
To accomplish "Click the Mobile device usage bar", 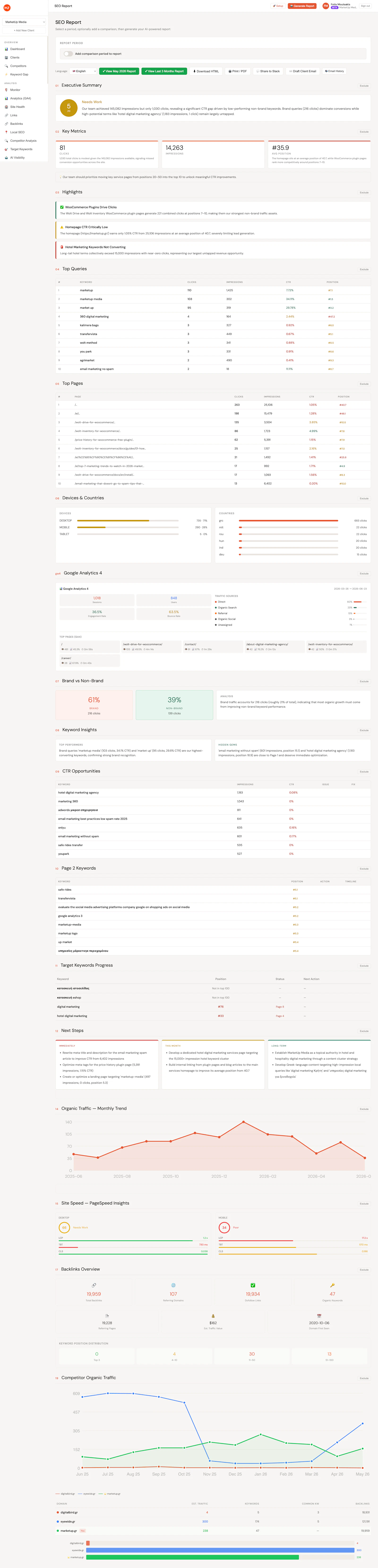I will [x=128, y=527].
